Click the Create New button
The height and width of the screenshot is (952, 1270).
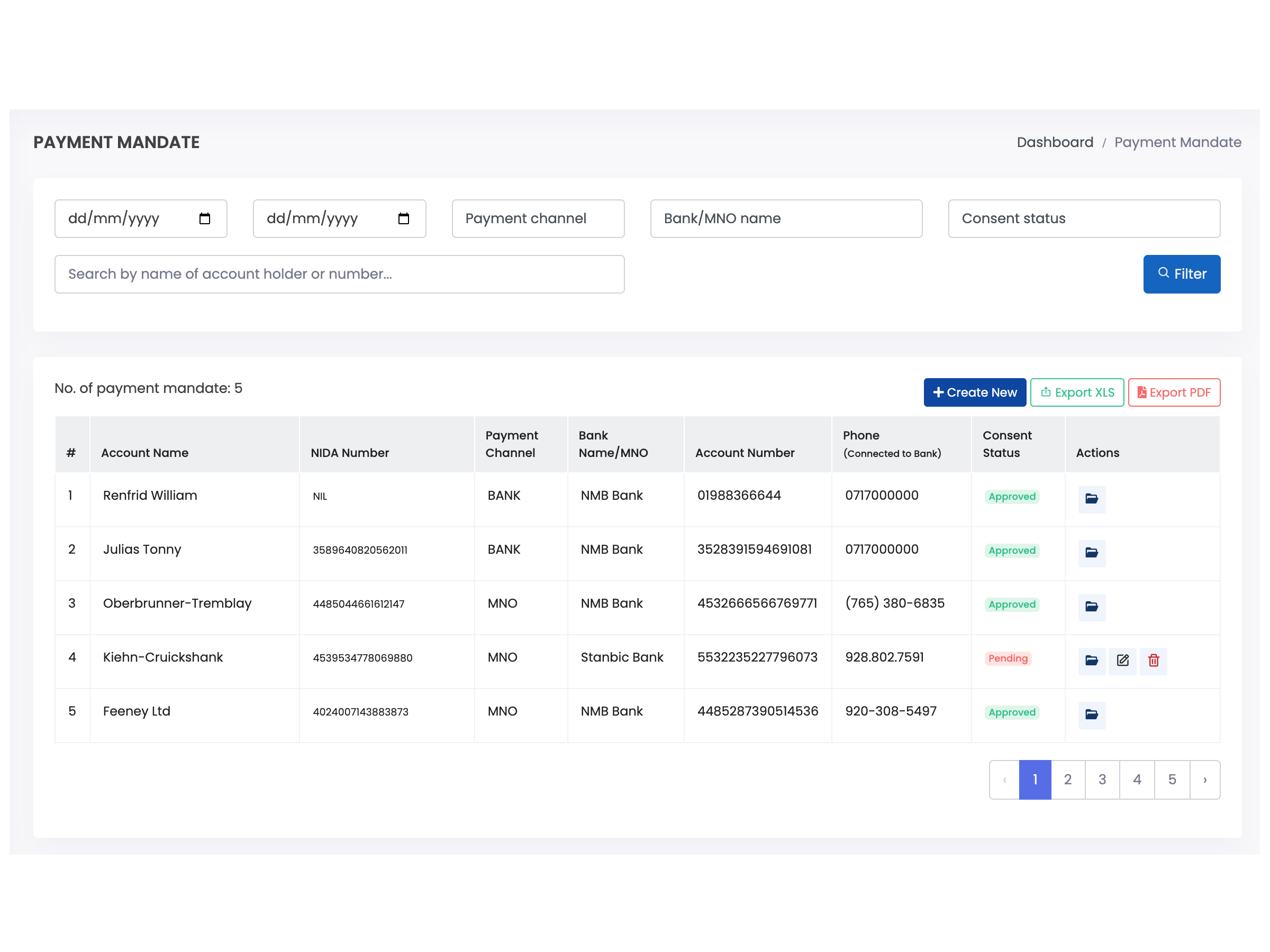[974, 392]
